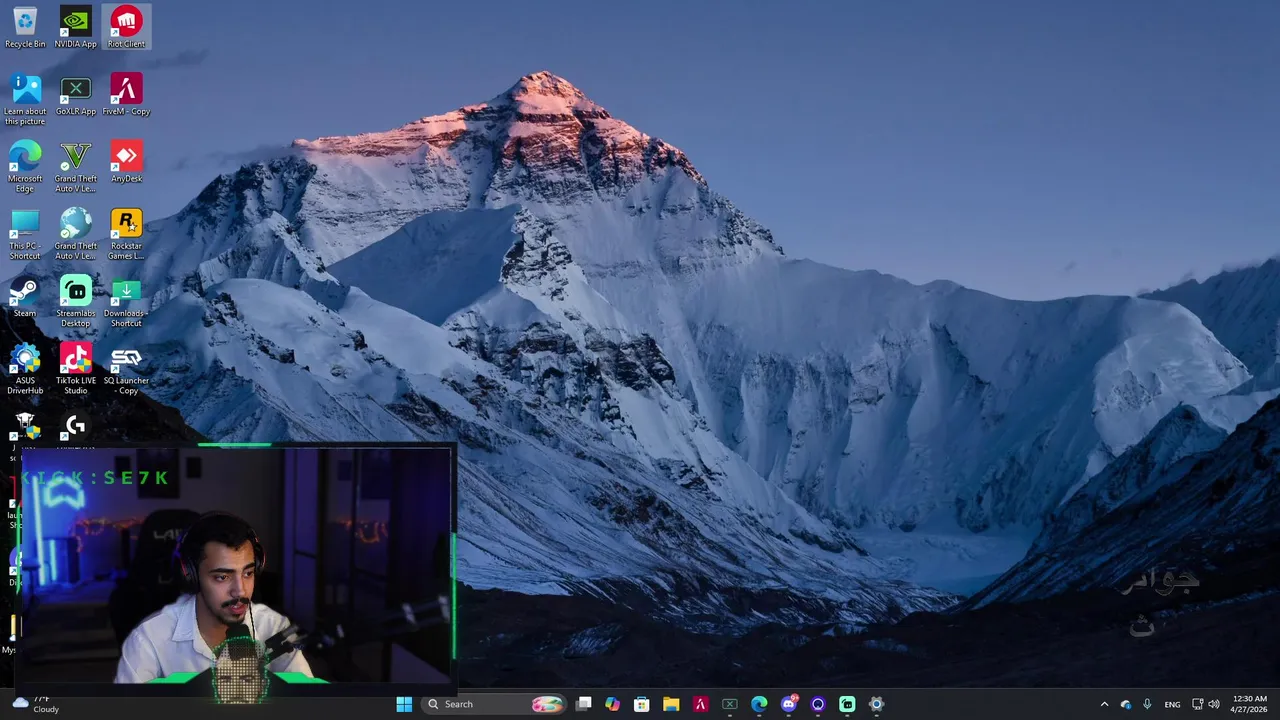Image resolution: width=1280 pixels, height=720 pixels.
Task: Select the Riot Client desktop icon
Action: [x=126, y=28]
